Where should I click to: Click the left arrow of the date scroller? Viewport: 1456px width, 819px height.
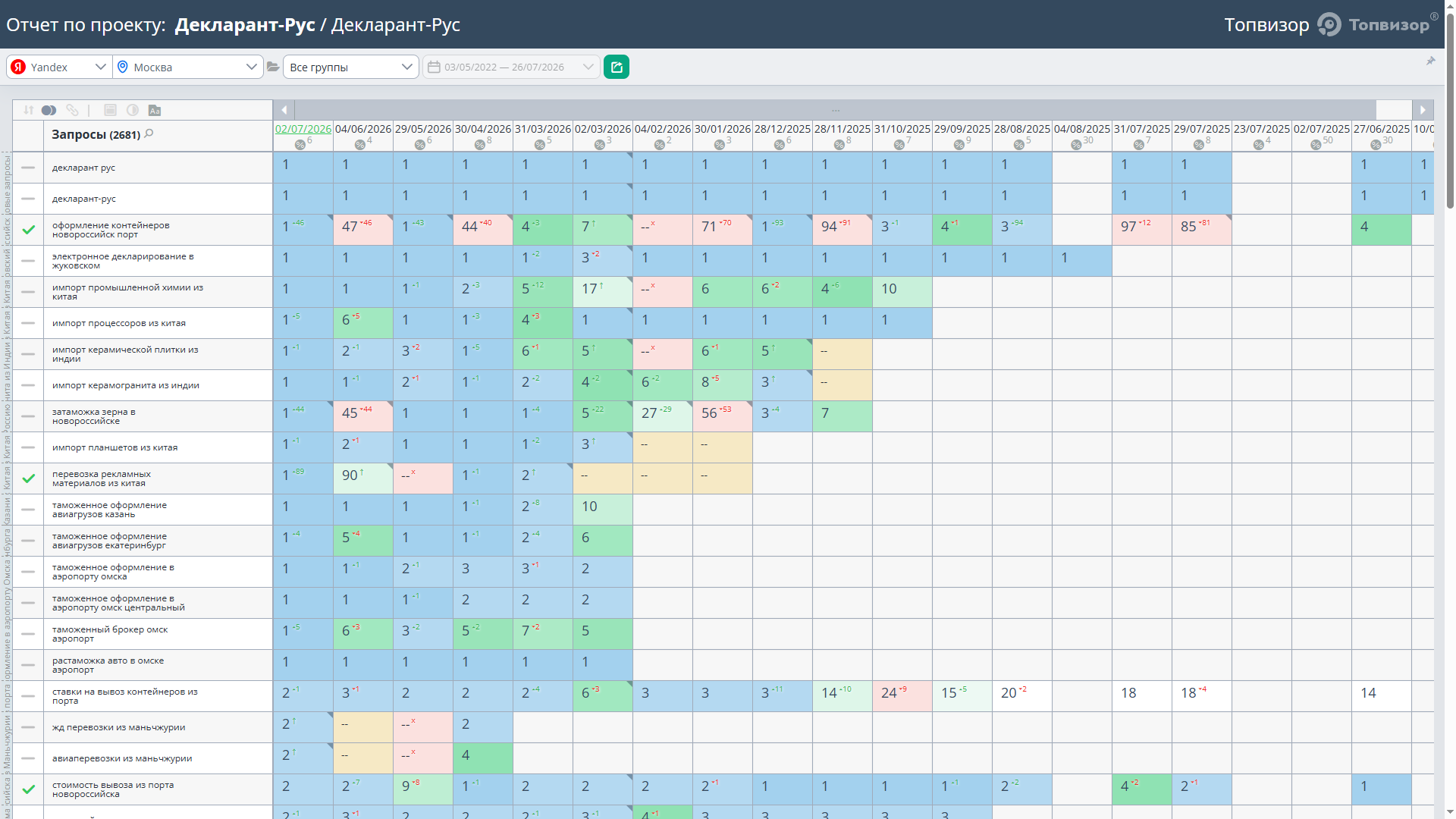tap(284, 110)
